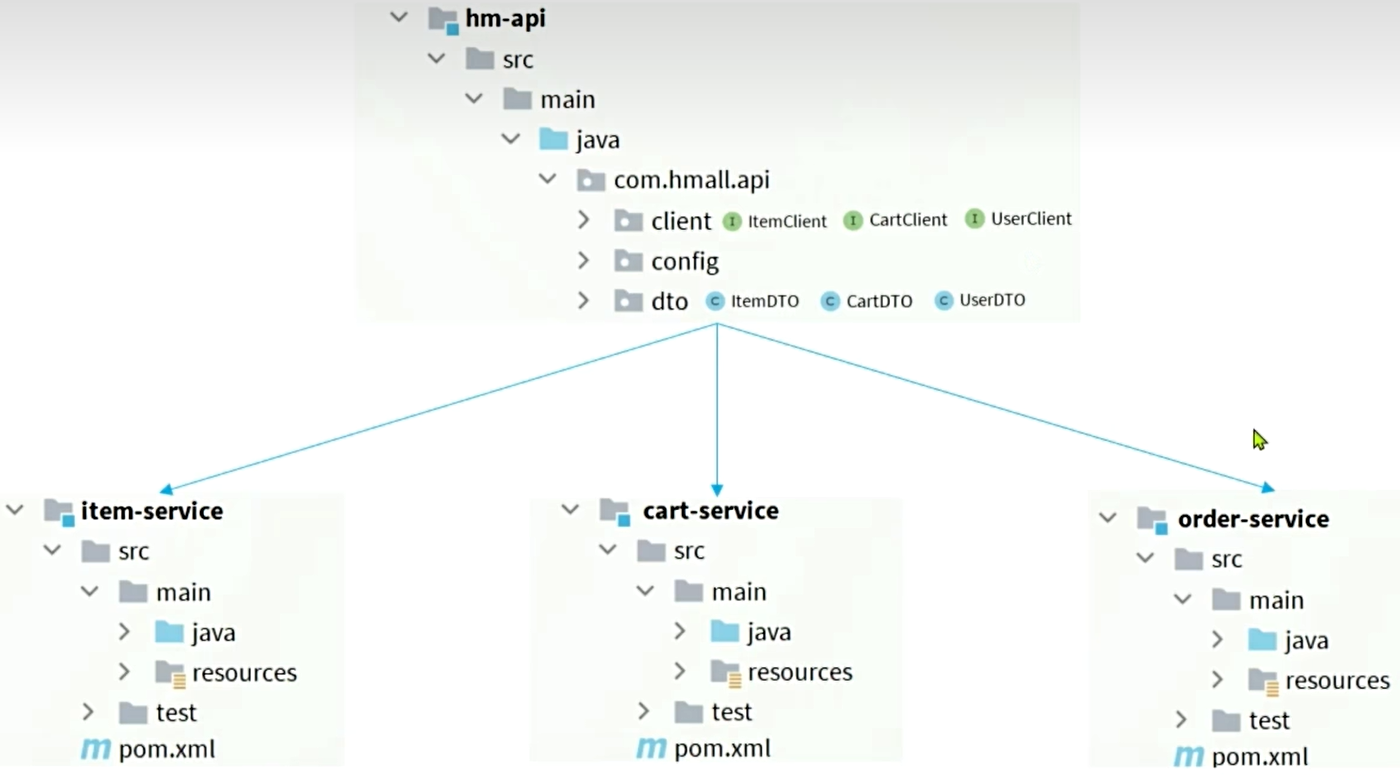Click the CartDTO class icon

pyautogui.click(x=830, y=300)
